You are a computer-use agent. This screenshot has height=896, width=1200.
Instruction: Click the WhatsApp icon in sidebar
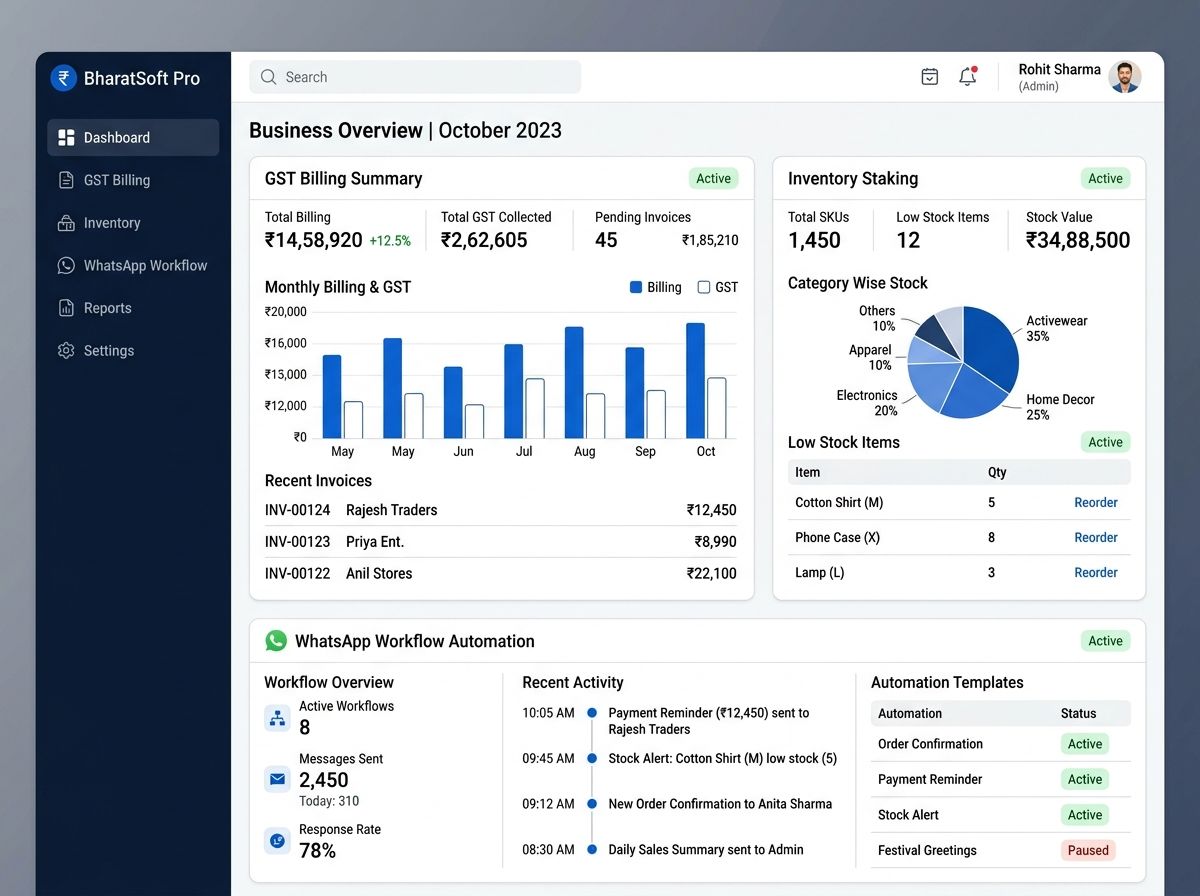[x=66, y=265]
